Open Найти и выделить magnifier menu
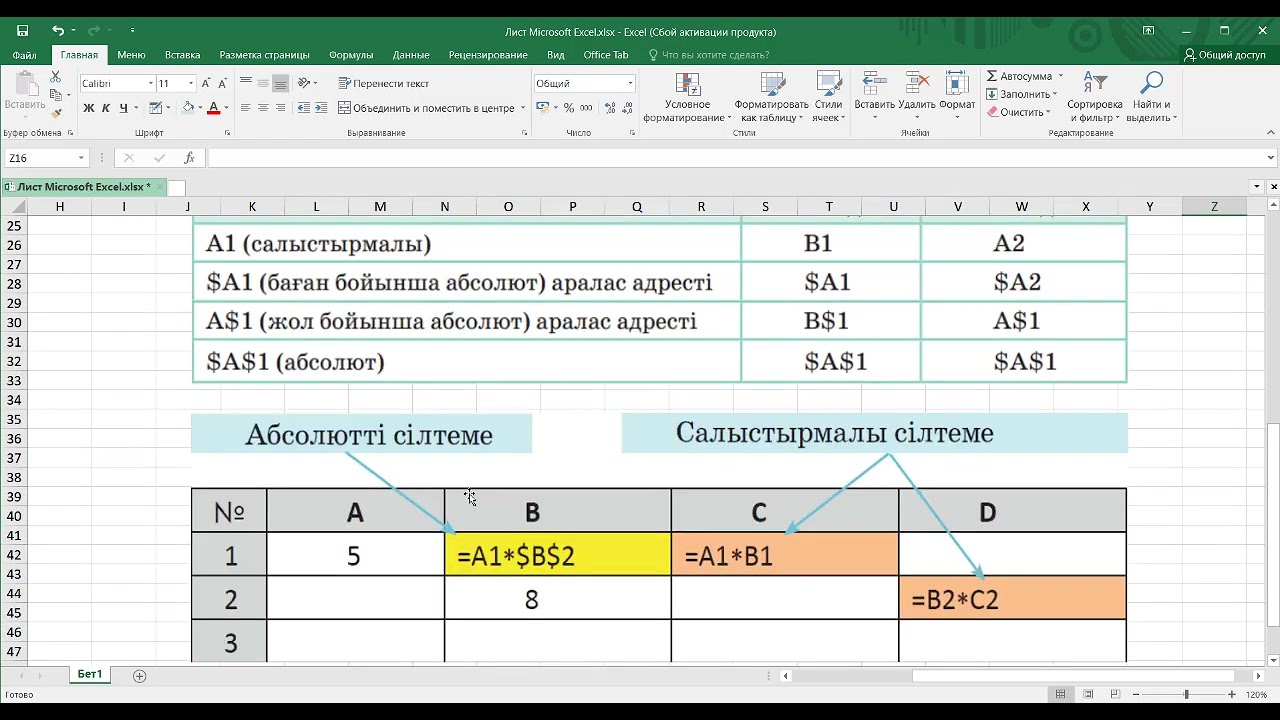Image resolution: width=1280 pixels, height=720 pixels. pos(1151,97)
